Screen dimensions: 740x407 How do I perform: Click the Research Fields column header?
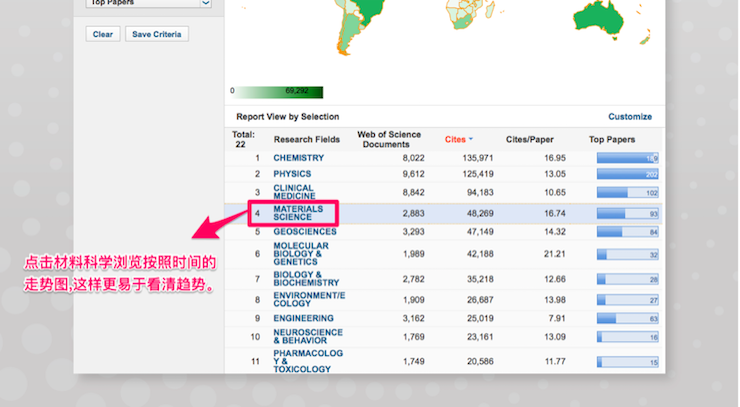pyautogui.click(x=307, y=139)
